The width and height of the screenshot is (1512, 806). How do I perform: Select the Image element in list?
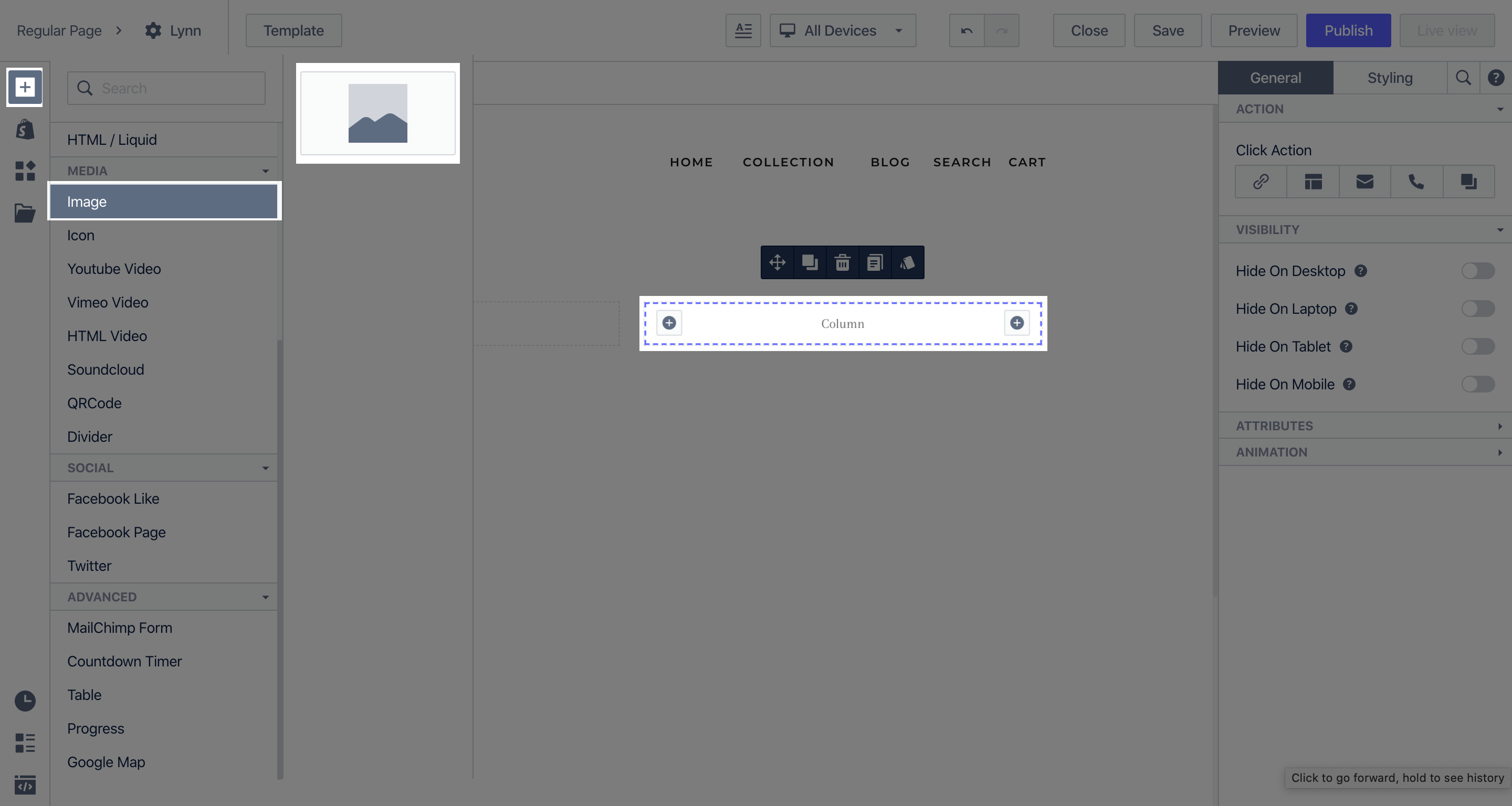(164, 201)
